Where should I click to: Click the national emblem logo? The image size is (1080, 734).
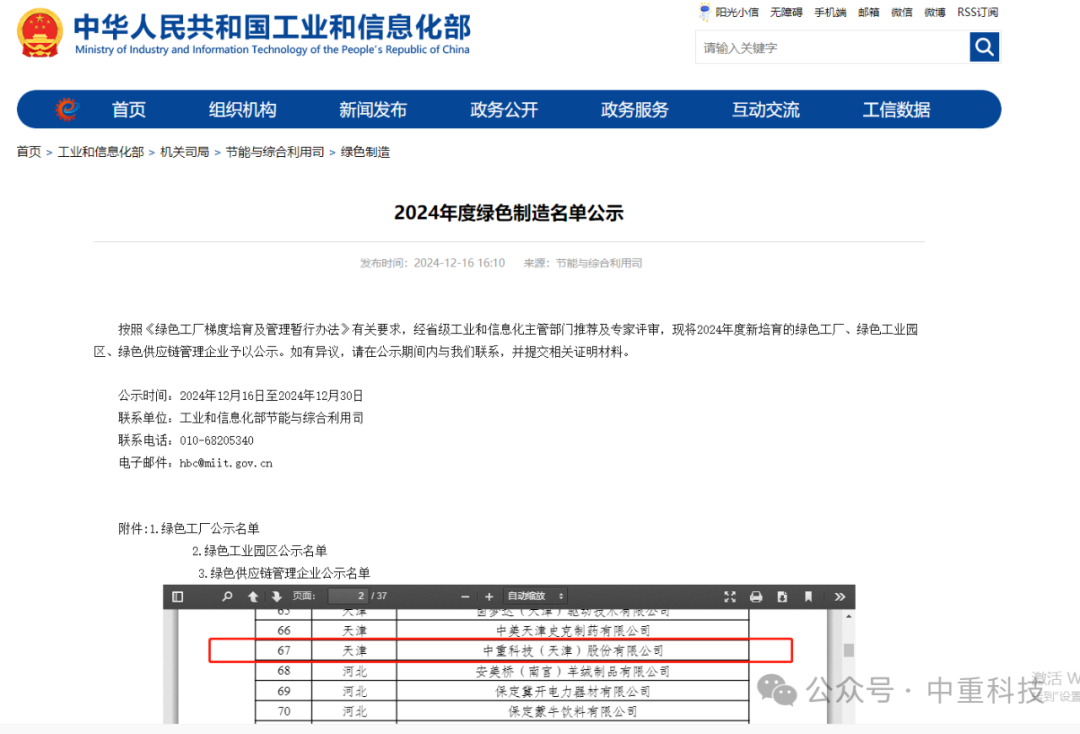pos(40,32)
